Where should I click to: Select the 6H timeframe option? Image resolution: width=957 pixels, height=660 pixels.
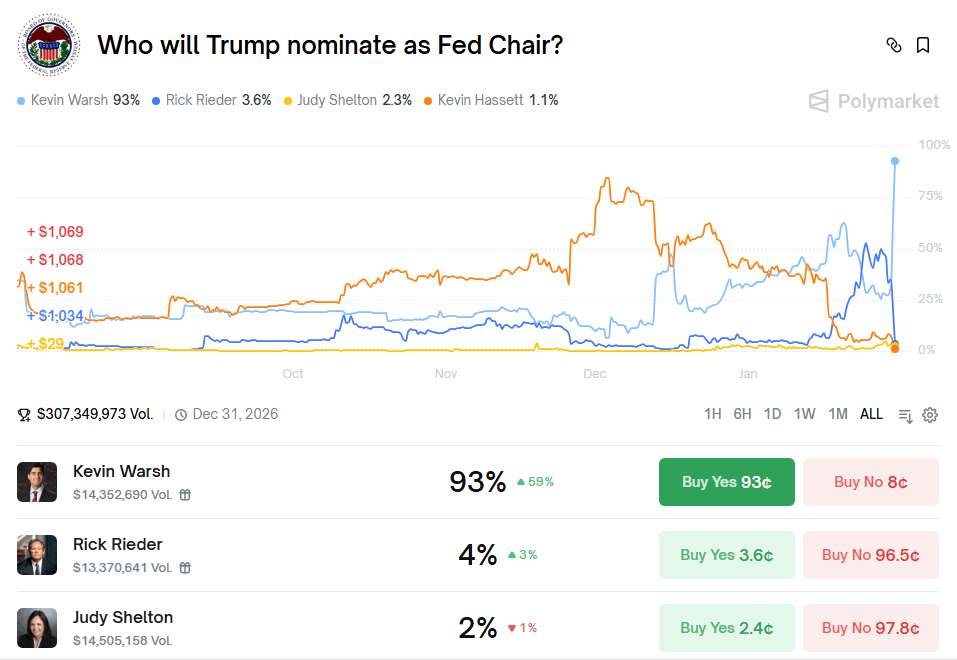741,413
